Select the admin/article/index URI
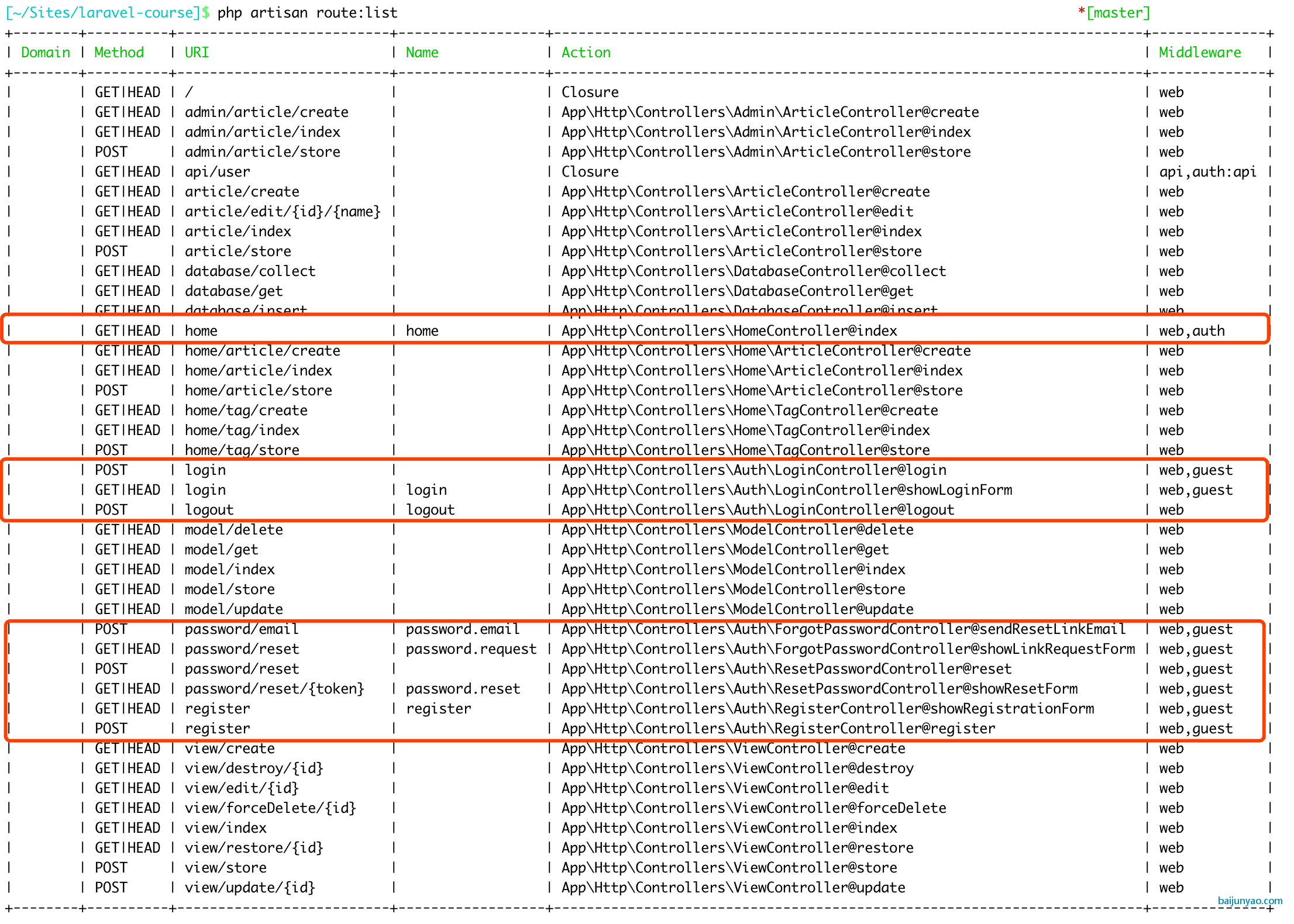This screenshot has height=924, width=1294. click(x=262, y=132)
